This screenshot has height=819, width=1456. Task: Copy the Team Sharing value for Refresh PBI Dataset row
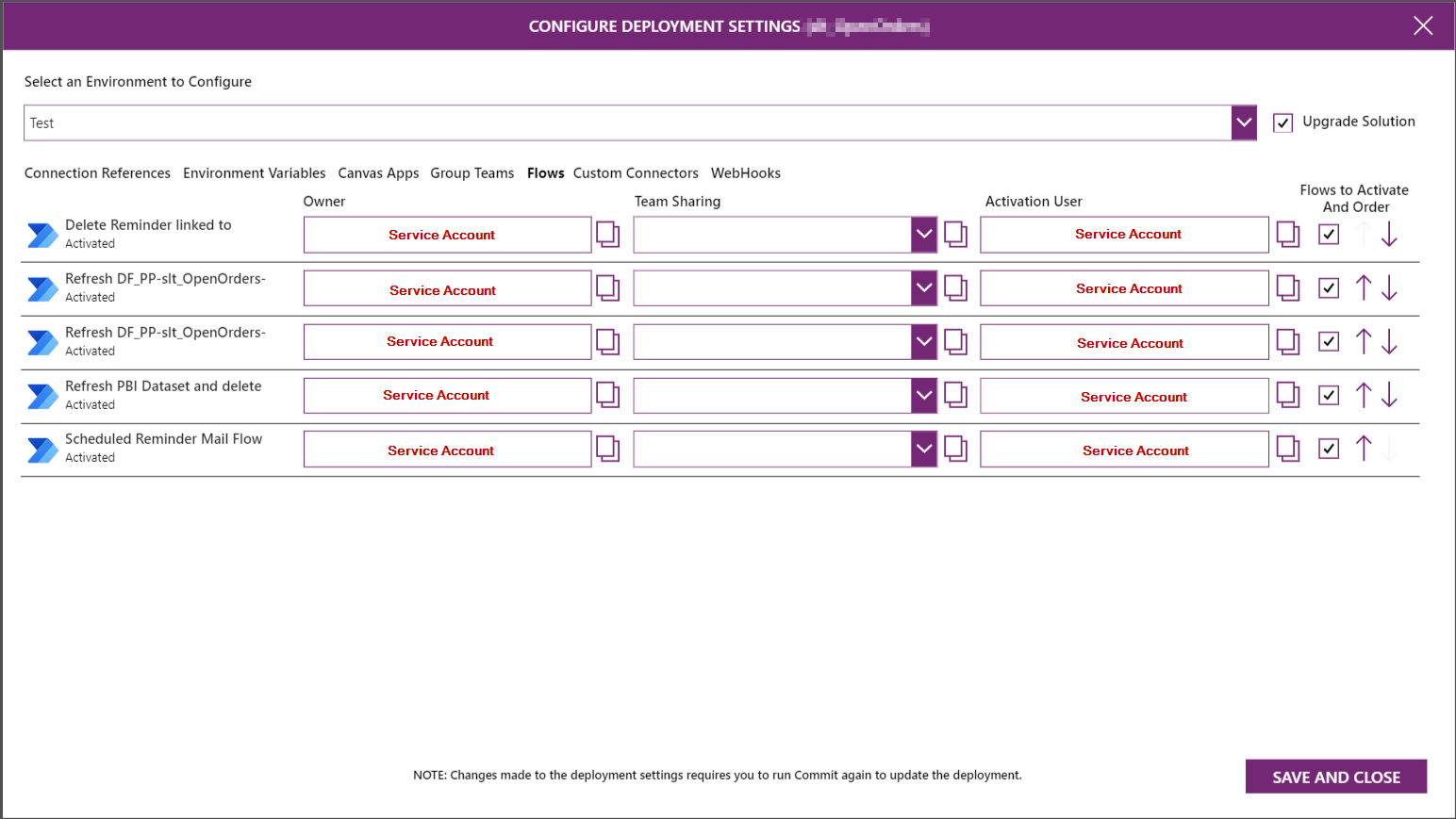point(955,395)
